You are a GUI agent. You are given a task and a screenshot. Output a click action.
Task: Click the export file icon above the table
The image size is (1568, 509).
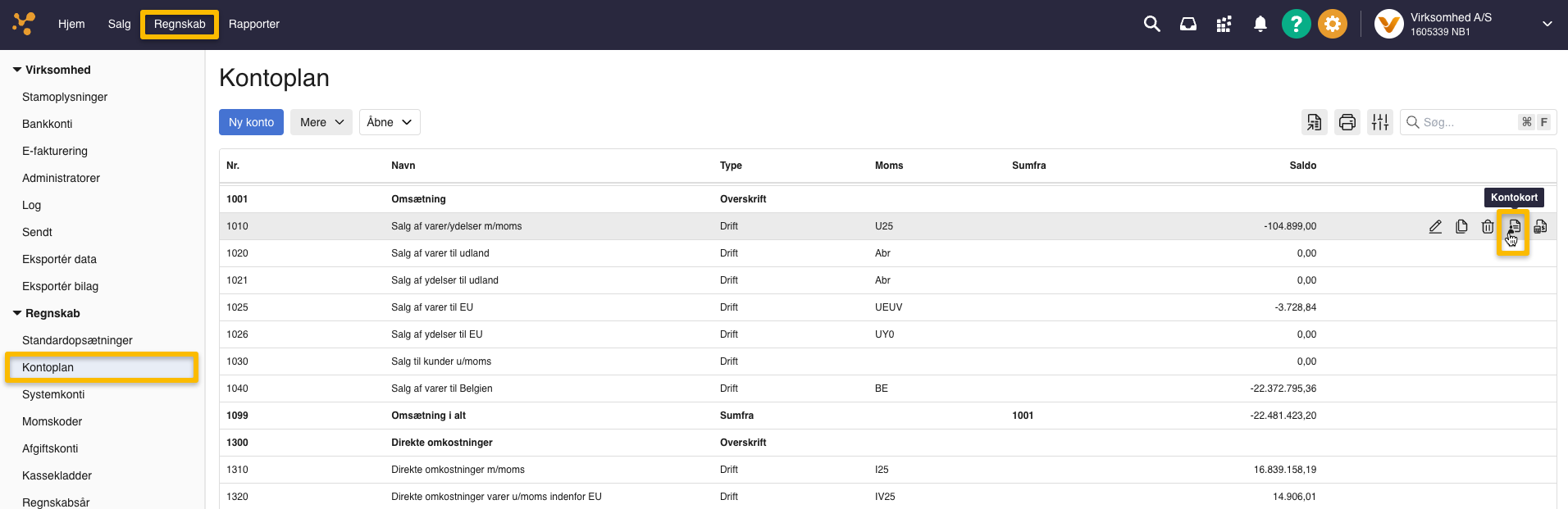(x=1314, y=122)
